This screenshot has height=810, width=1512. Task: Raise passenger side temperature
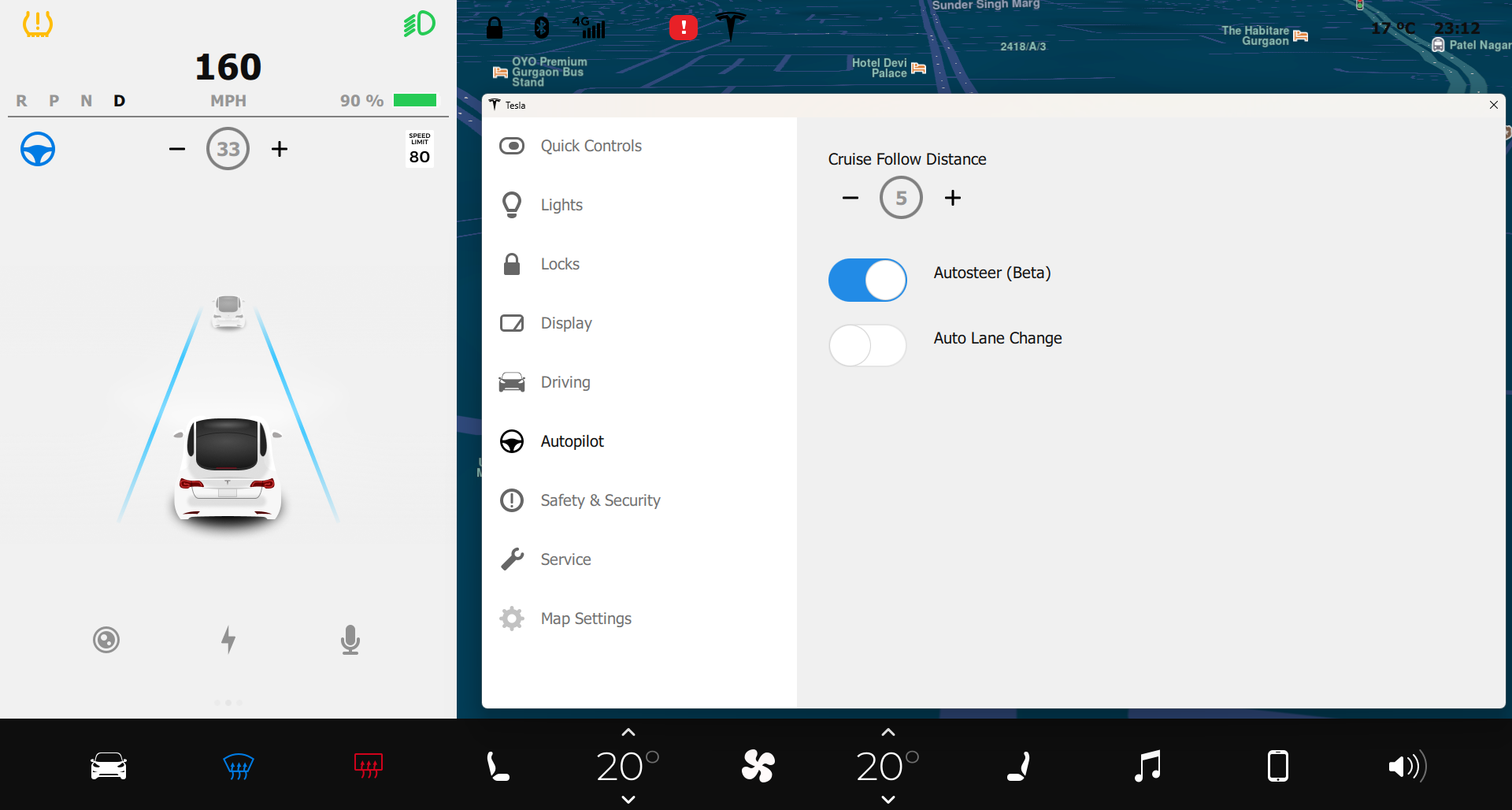click(888, 732)
